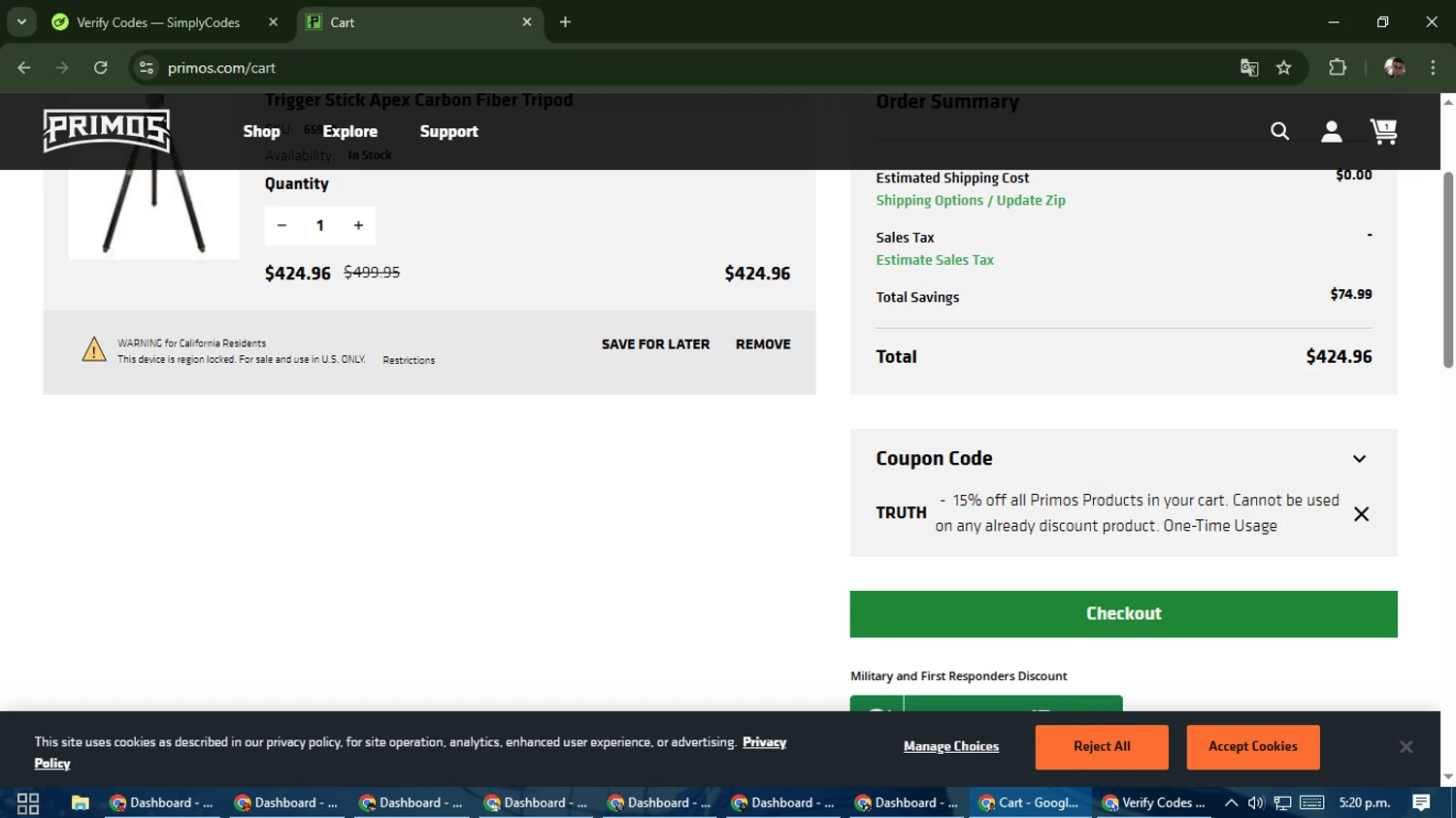This screenshot has height=818, width=1456.
Task: Increase quantity with plus button
Action: [x=358, y=225]
